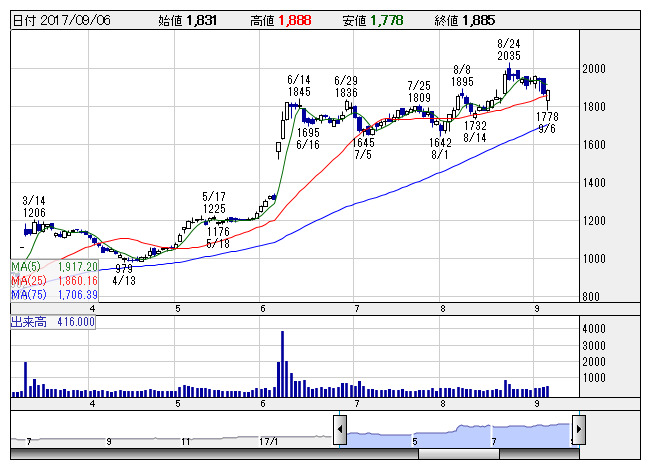Viewport: 652px width, 469px height.
Task: Click the left range handle arrow in the navigator
Action: point(340,429)
